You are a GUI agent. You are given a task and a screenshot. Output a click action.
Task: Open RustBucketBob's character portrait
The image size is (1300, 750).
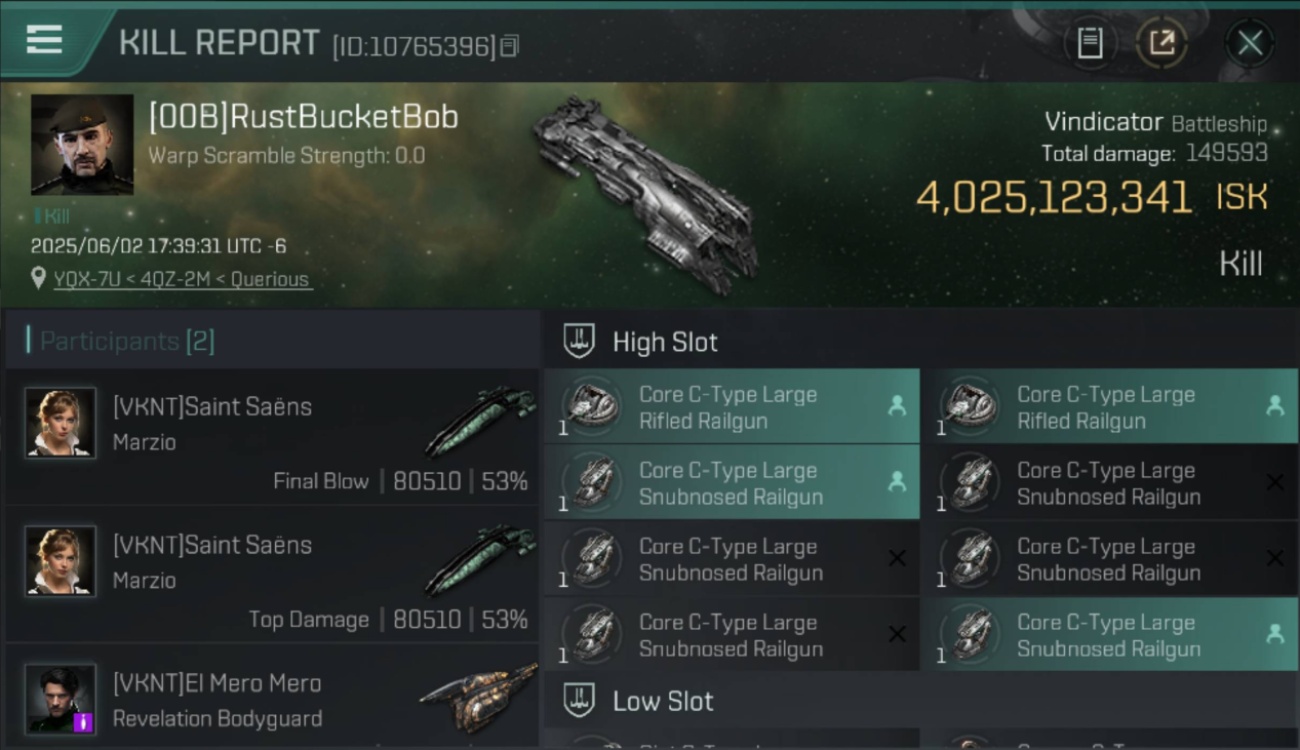82,145
